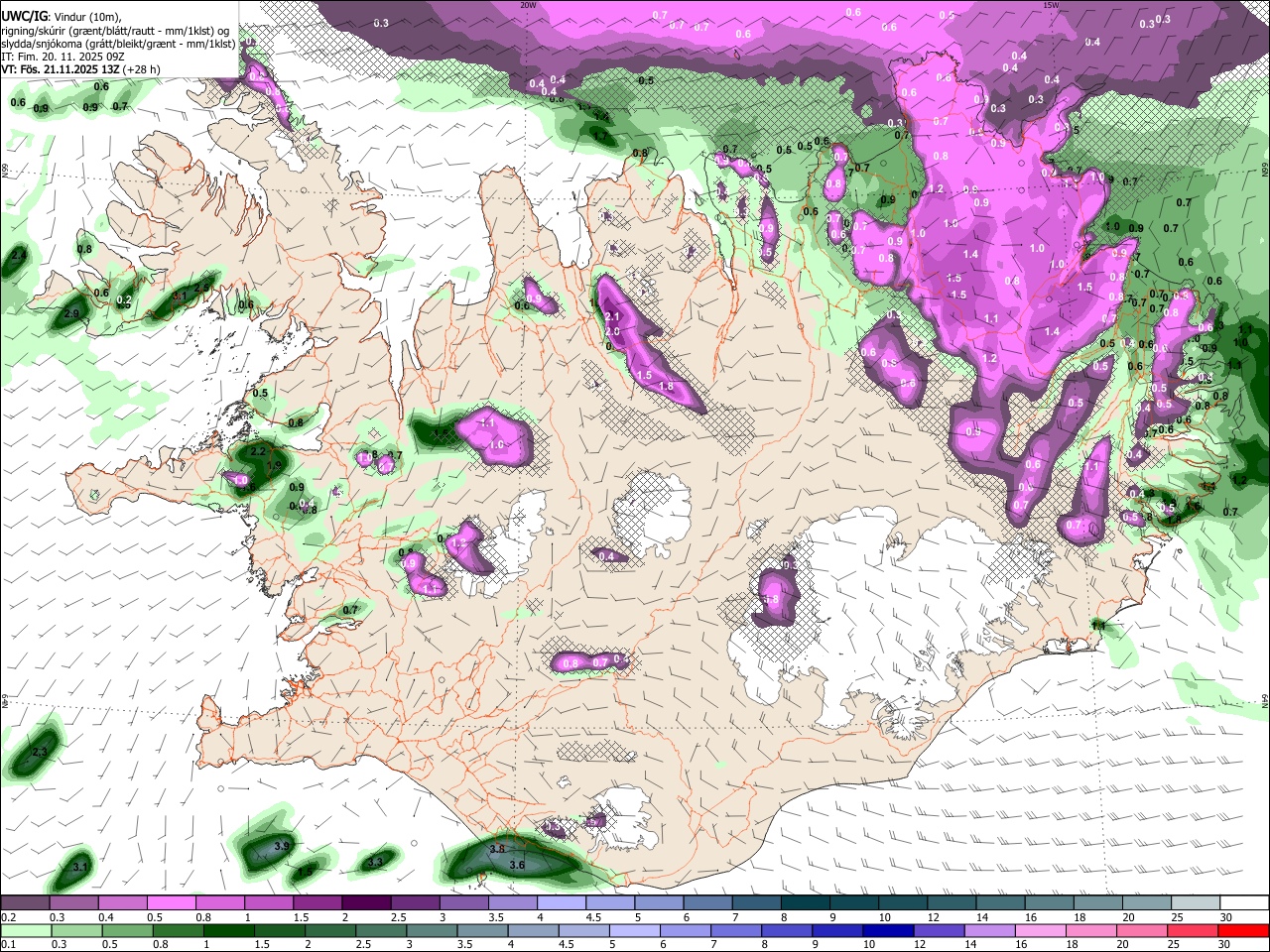This screenshot has width=1270, height=952.
Task: Select the darkest purple 2–2.5 snow legend swatch
Action: tap(366, 903)
